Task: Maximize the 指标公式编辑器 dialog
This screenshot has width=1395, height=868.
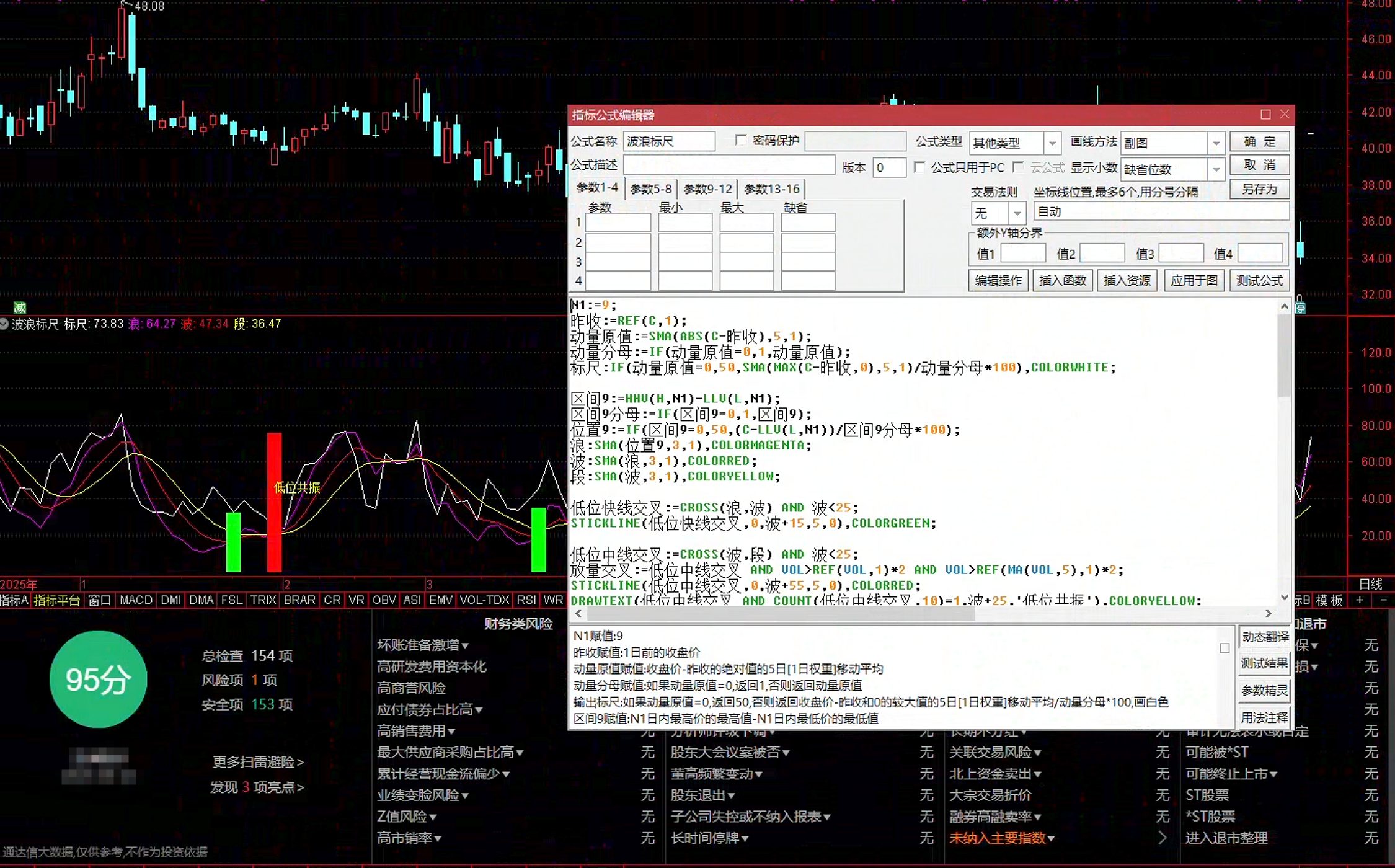Action: (1265, 115)
